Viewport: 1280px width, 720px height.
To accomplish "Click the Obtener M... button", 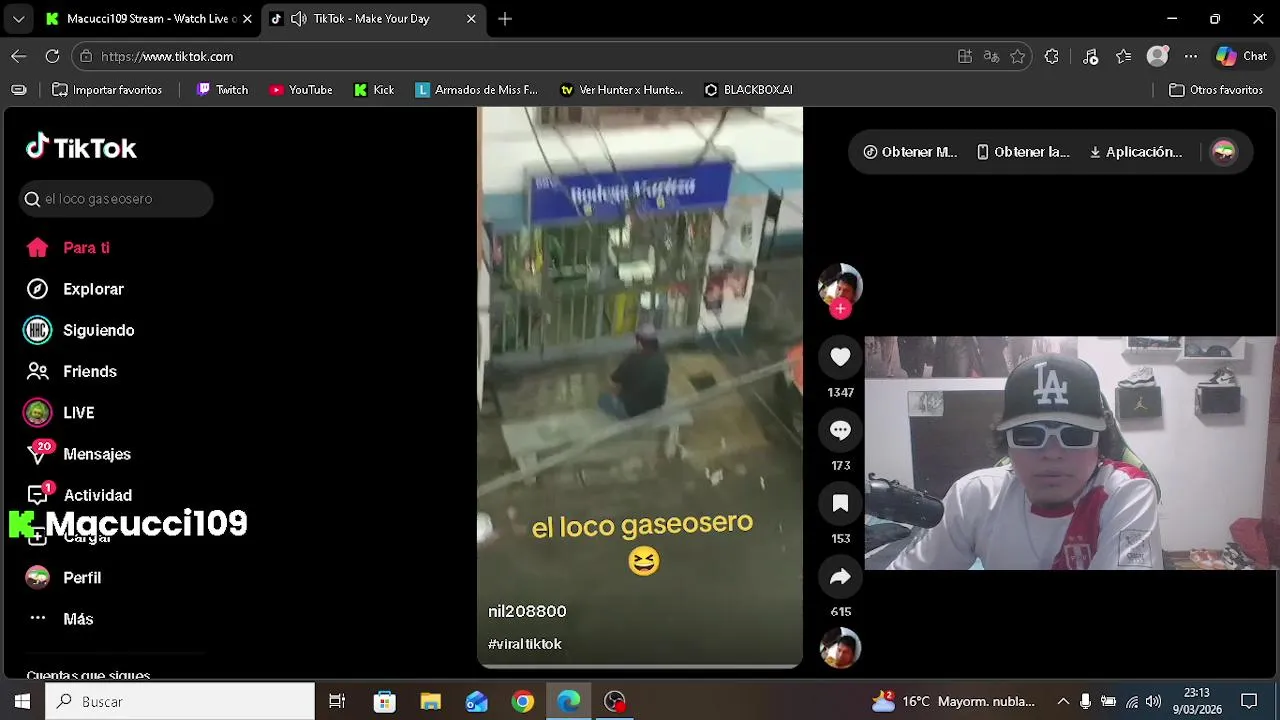I will click(910, 152).
